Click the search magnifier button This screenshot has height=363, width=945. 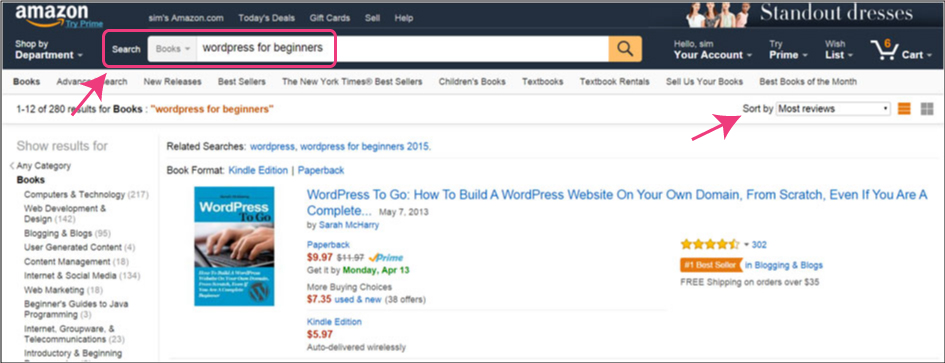point(625,49)
